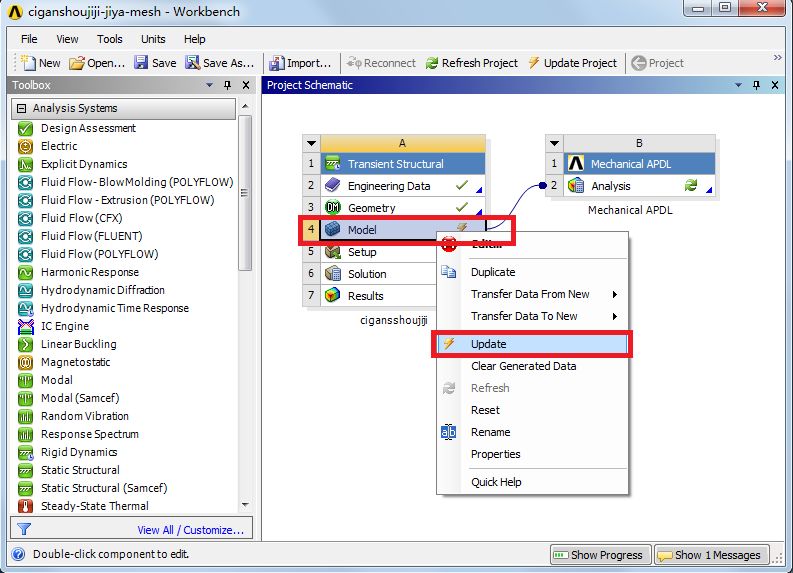Select the IC Engine icon
Image resolution: width=793 pixels, height=573 pixels.
click(x=25, y=327)
